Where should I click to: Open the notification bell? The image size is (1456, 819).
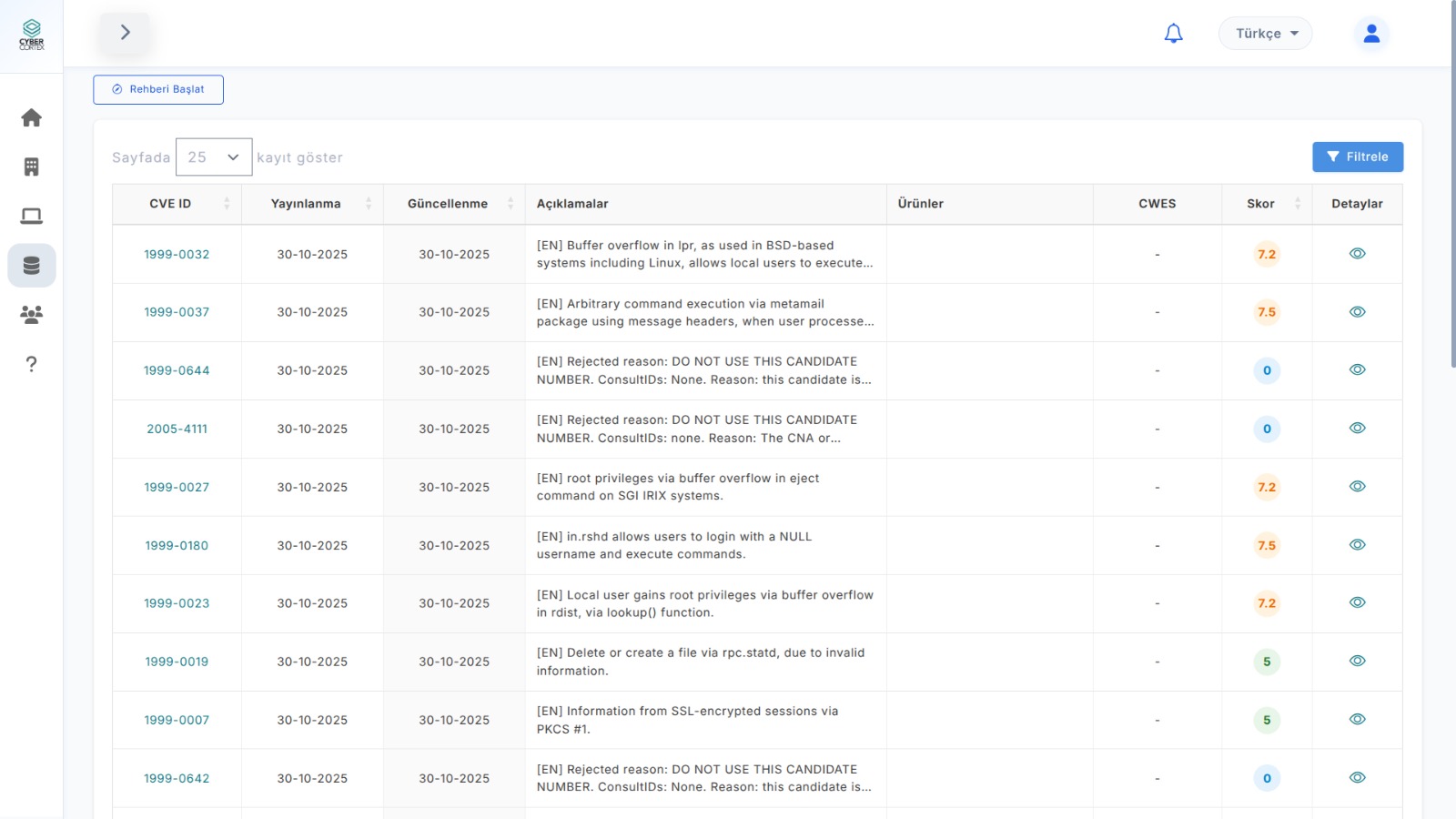(1173, 34)
